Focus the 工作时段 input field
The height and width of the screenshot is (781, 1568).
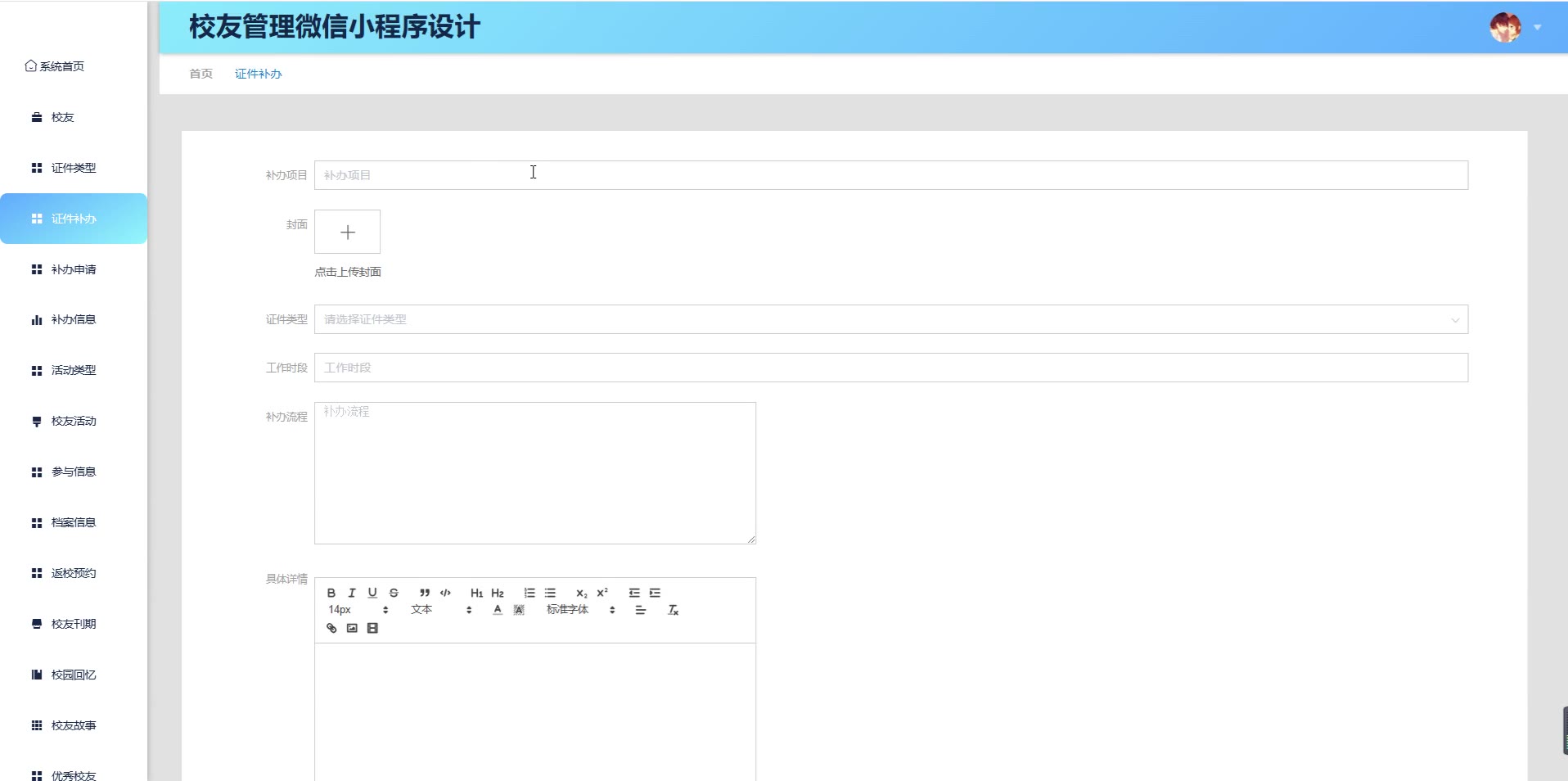coord(891,368)
